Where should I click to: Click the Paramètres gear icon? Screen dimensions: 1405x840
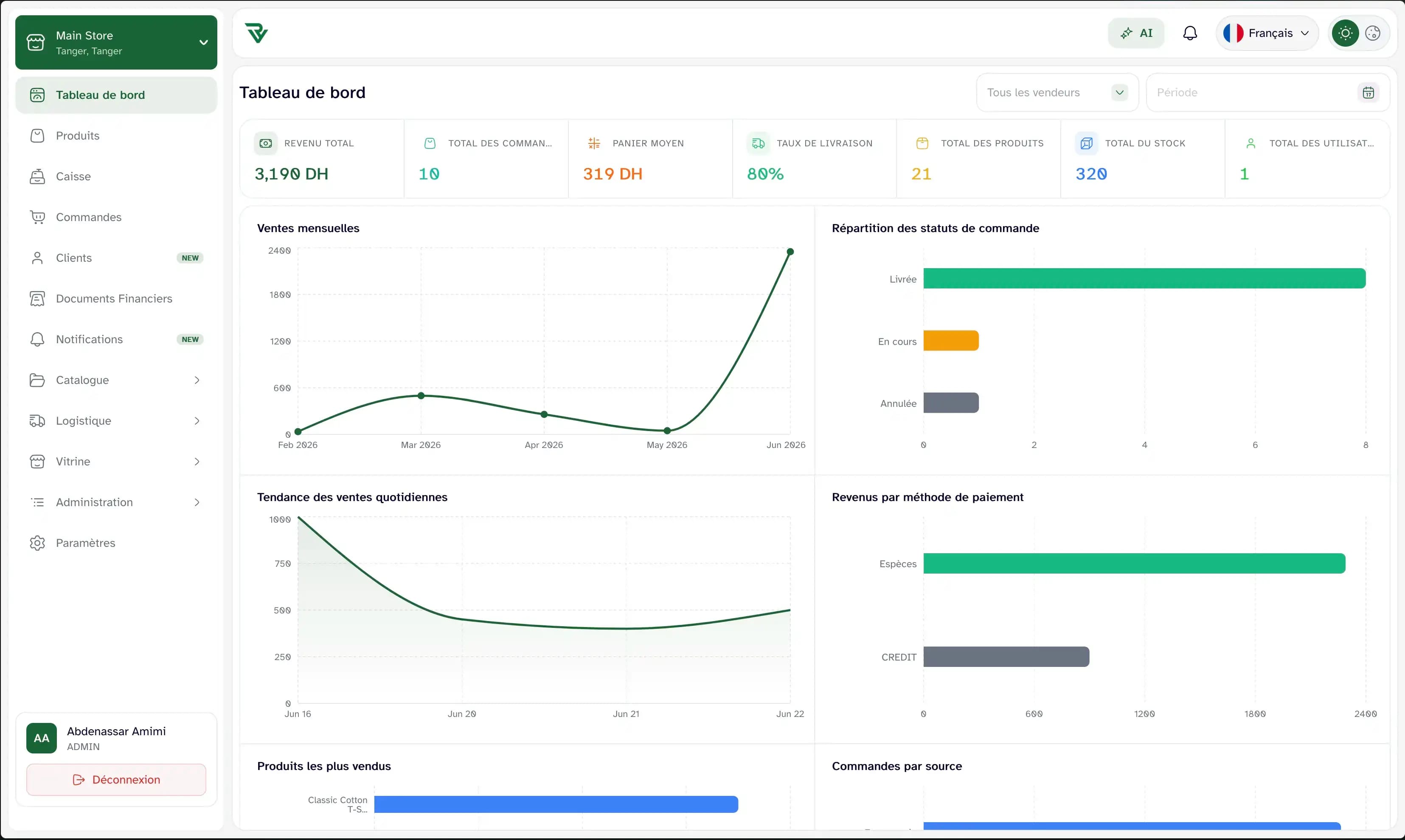pos(37,543)
